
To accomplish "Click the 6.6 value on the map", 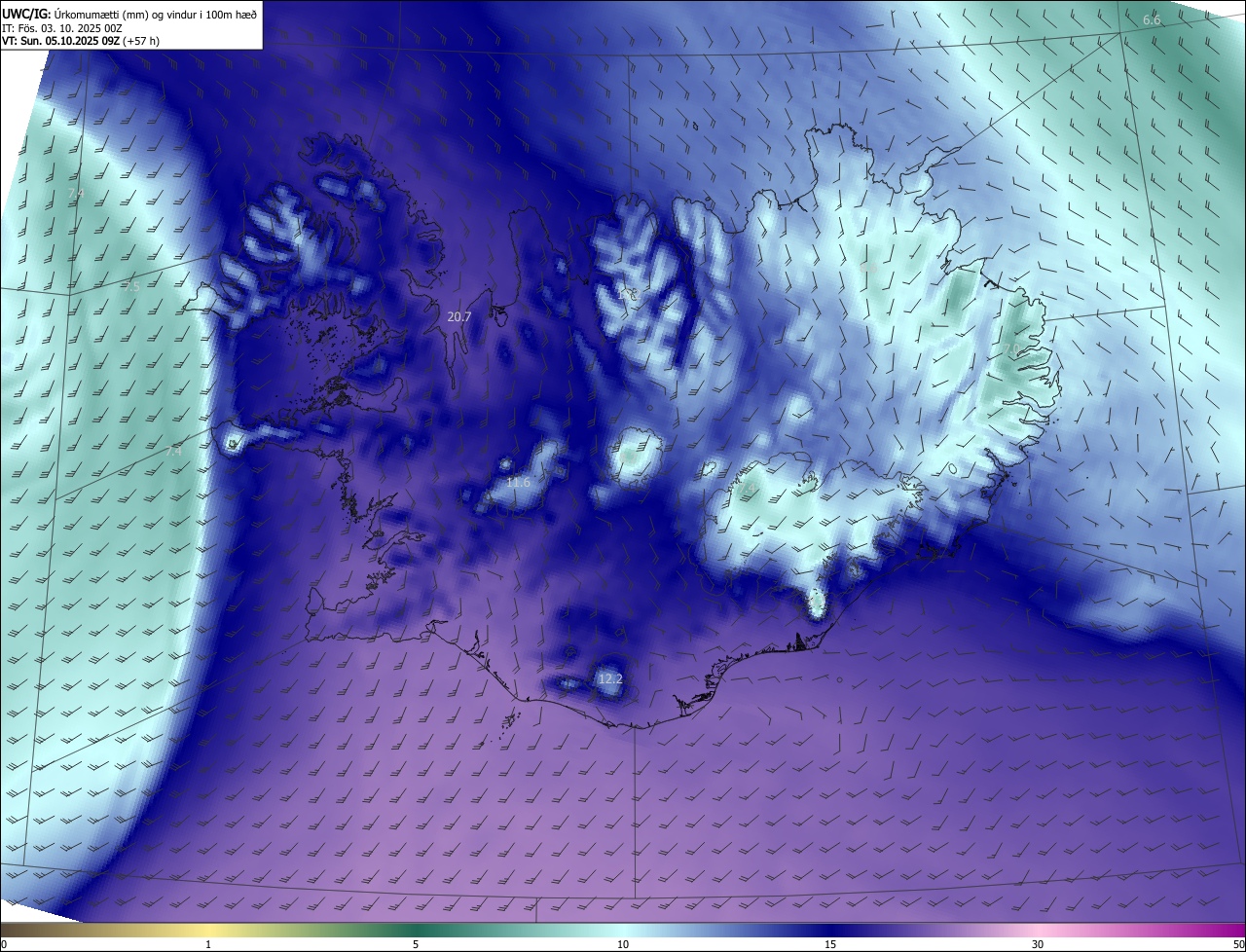I will 1152,20.
